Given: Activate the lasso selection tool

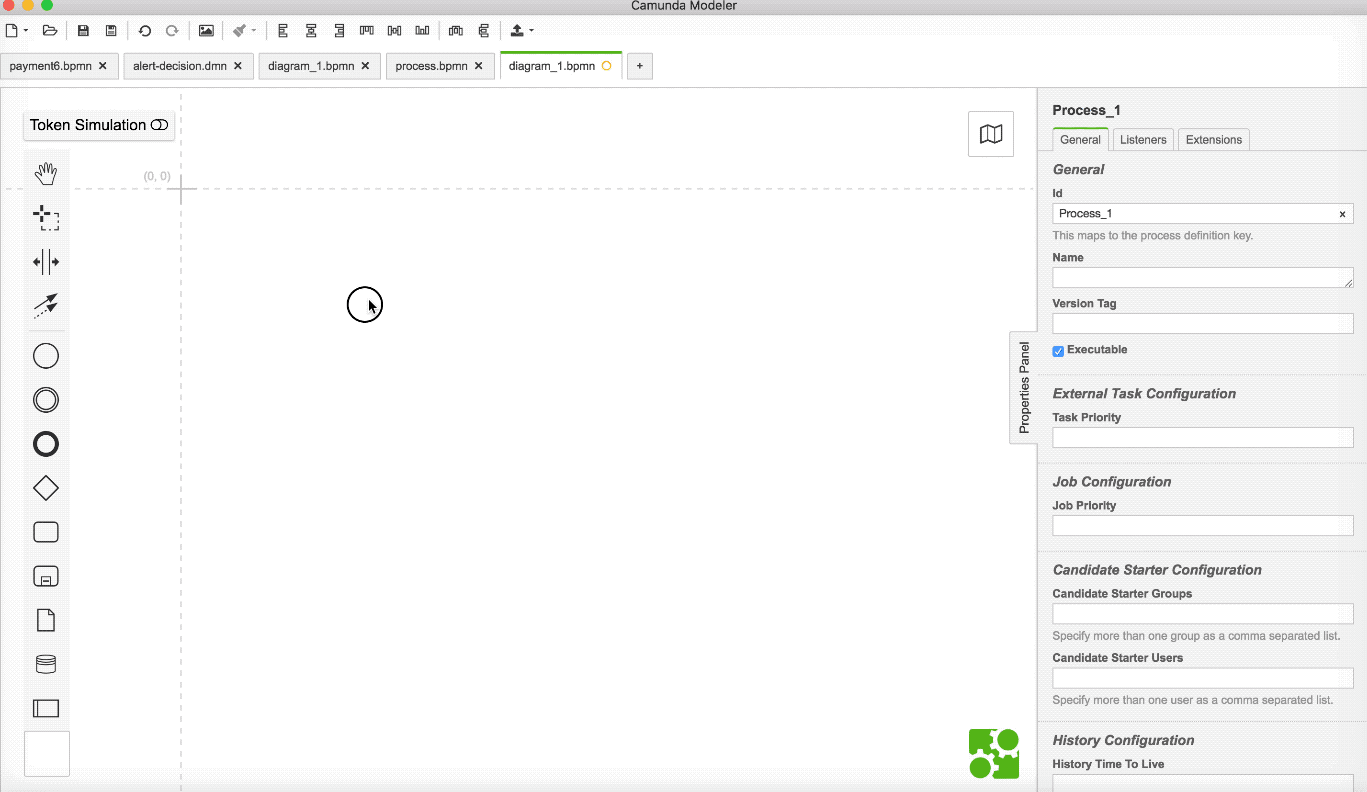Looking at the screenshot, I should click(46, 218).
